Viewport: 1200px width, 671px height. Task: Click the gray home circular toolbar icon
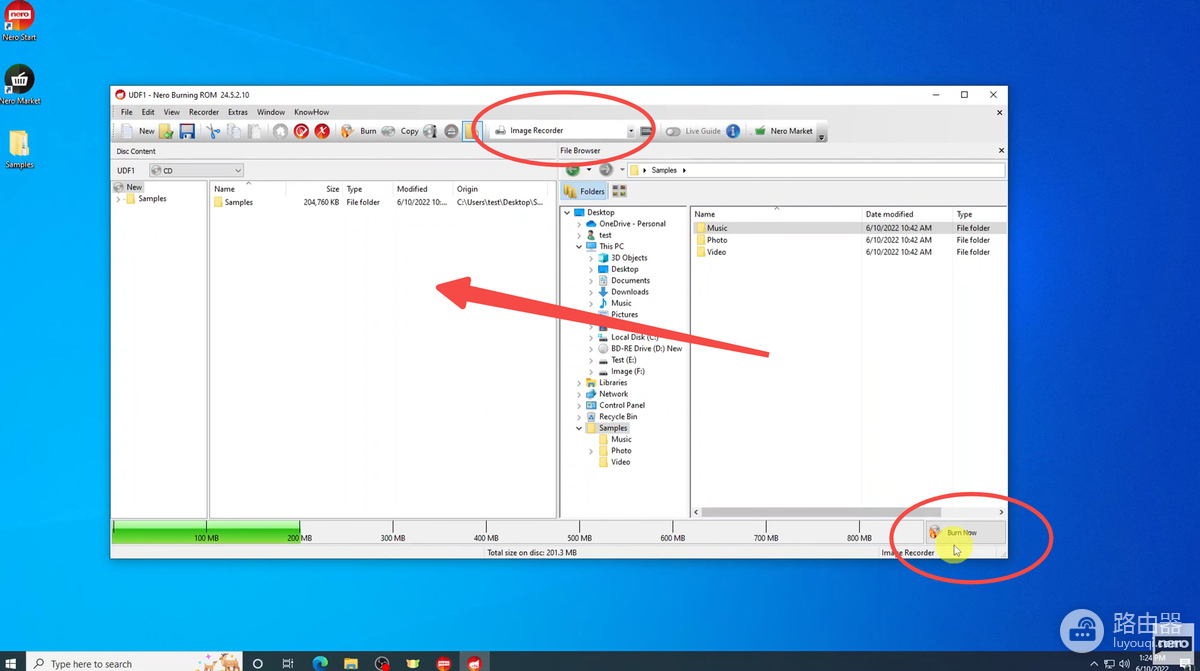281,131
